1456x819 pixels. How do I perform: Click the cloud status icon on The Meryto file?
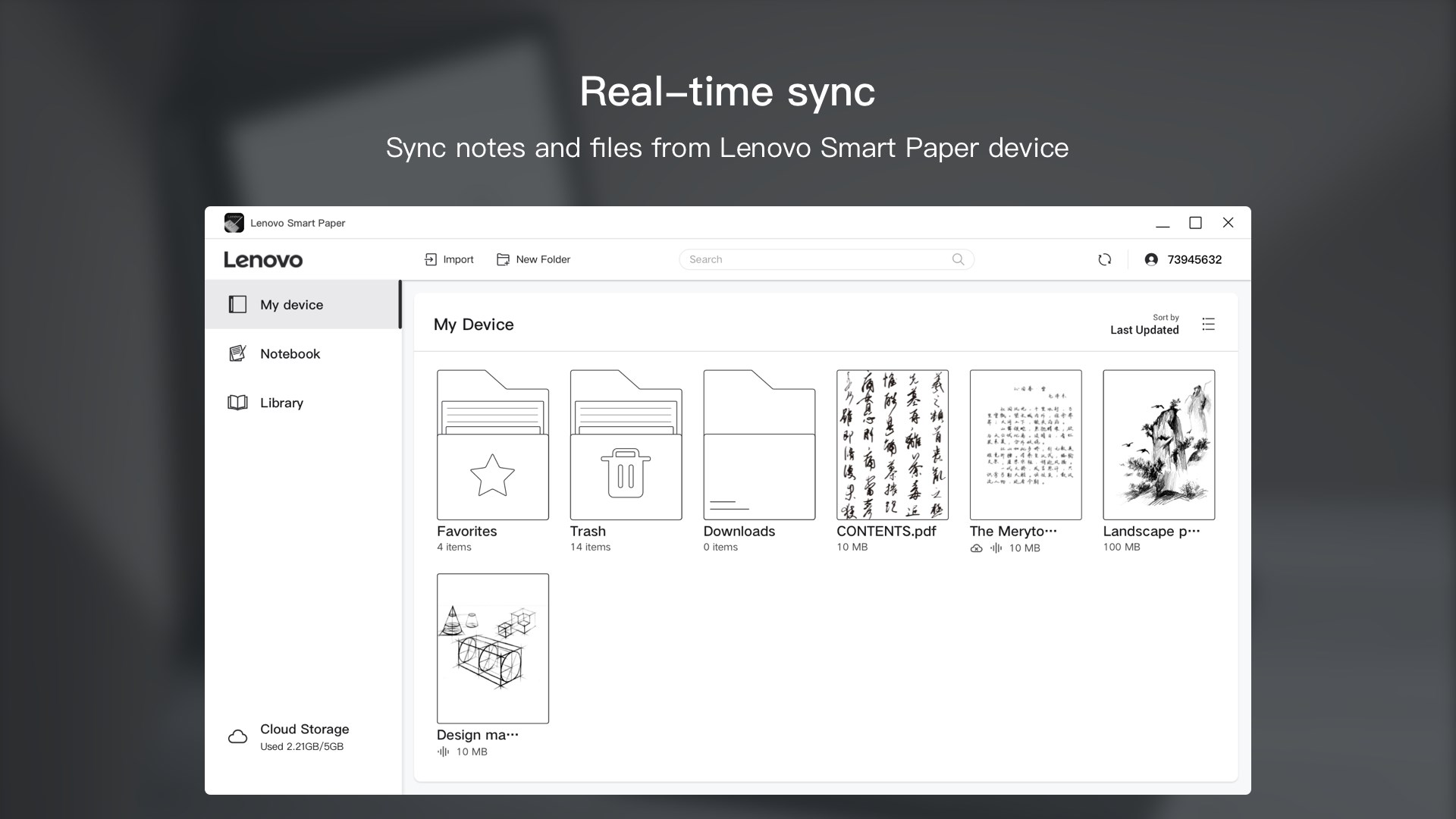[977, 548]
